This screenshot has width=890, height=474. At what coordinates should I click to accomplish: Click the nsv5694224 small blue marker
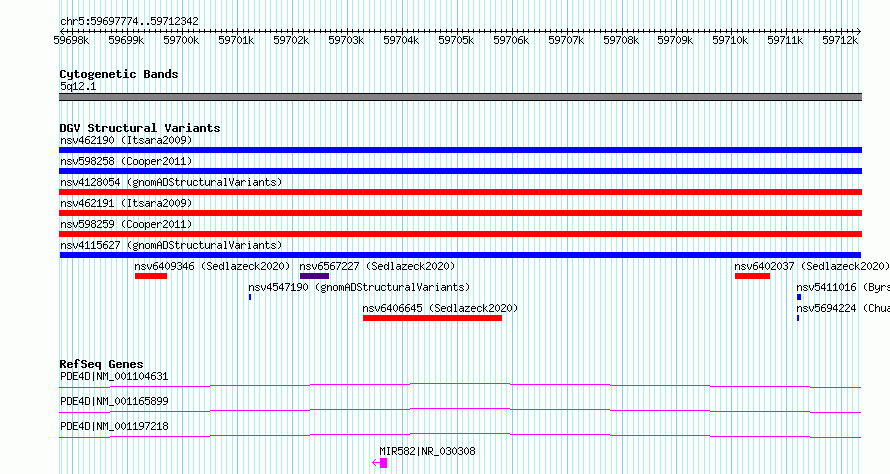[x=798, y=318]
